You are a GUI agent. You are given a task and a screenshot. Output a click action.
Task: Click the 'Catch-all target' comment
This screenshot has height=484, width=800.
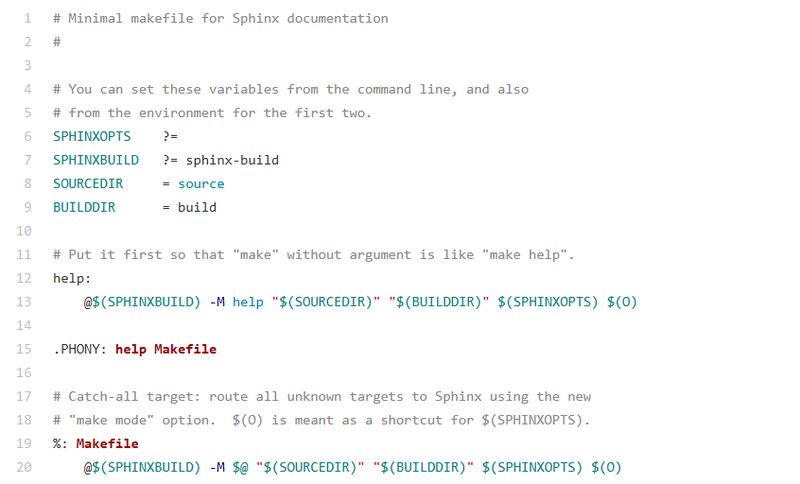point(322,396)
